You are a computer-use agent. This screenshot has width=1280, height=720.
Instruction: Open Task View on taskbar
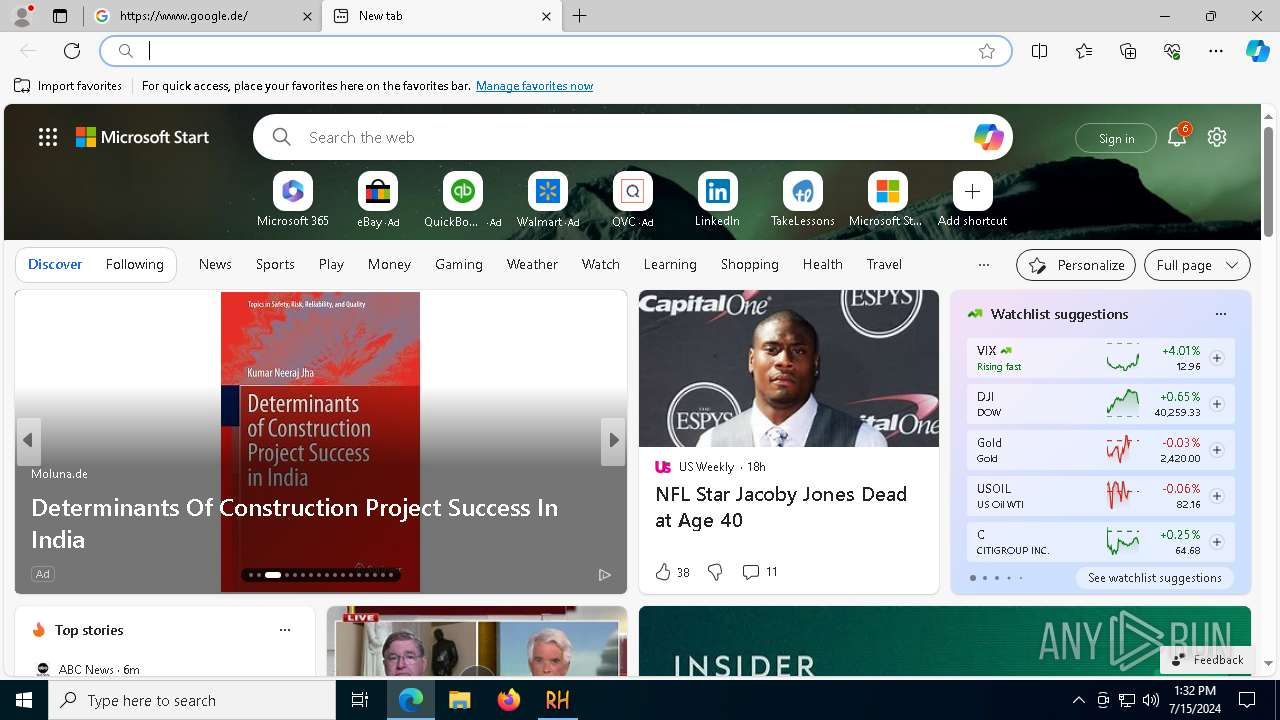(x=360, y=700)
